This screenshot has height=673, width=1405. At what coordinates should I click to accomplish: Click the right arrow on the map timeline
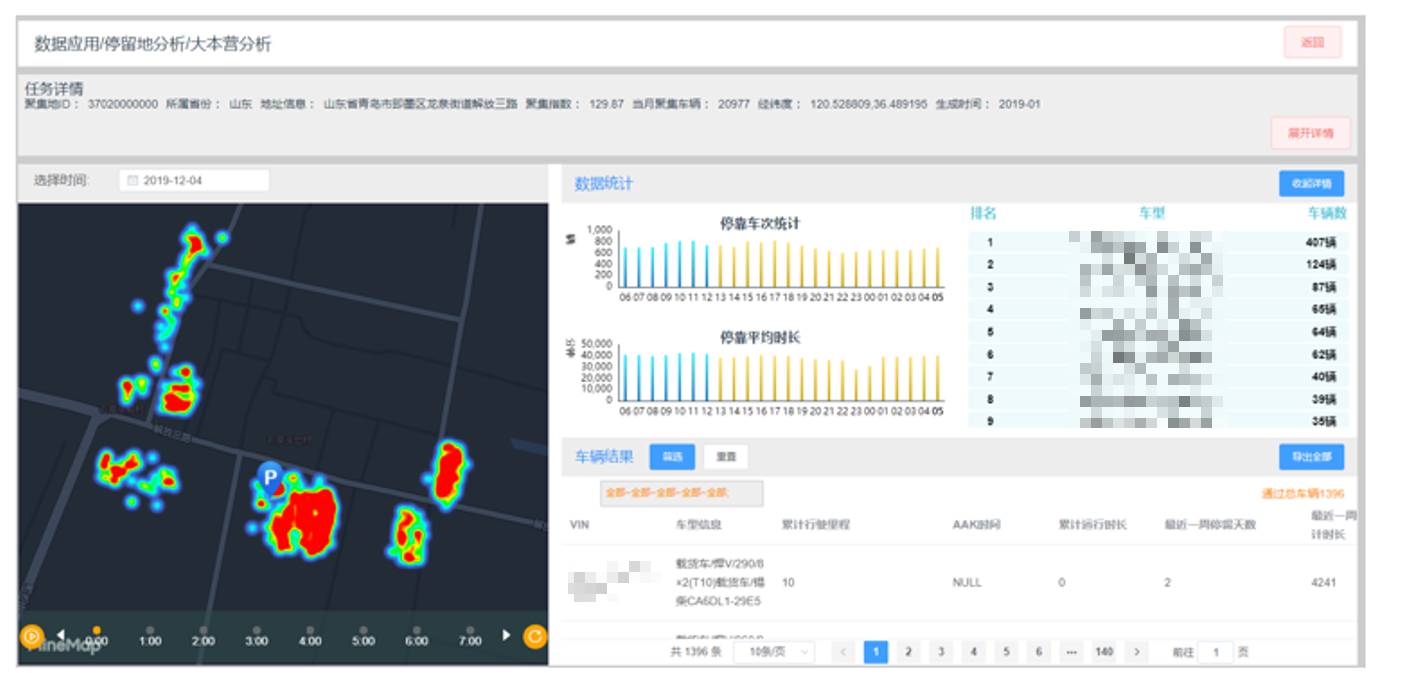(506, 635)
